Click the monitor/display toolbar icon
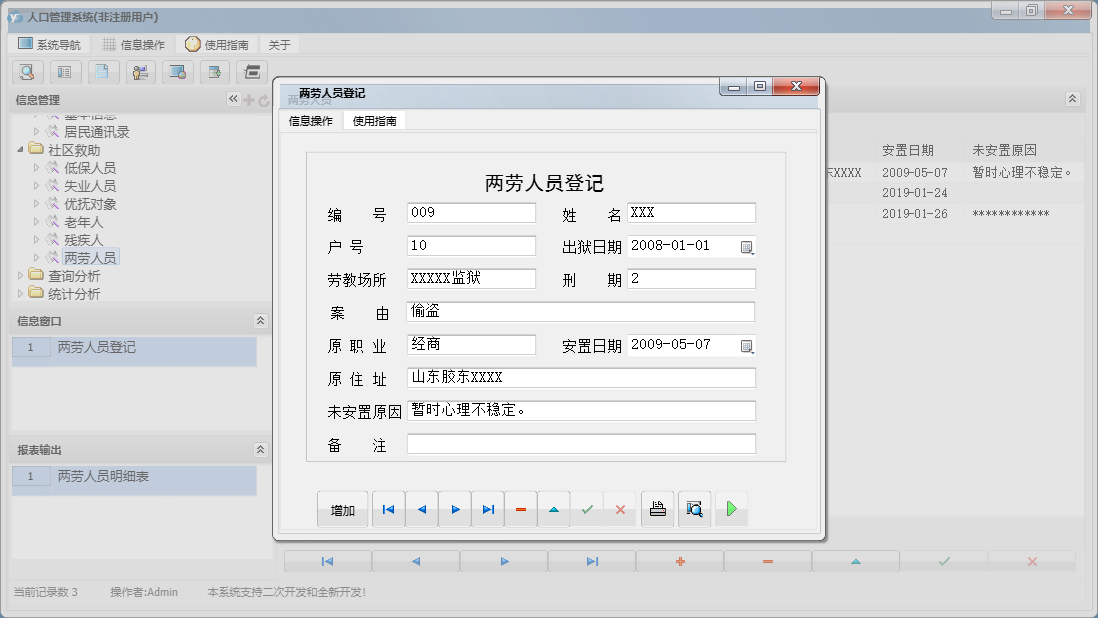Screen dimensions: 1098x618 coord(179,72)
